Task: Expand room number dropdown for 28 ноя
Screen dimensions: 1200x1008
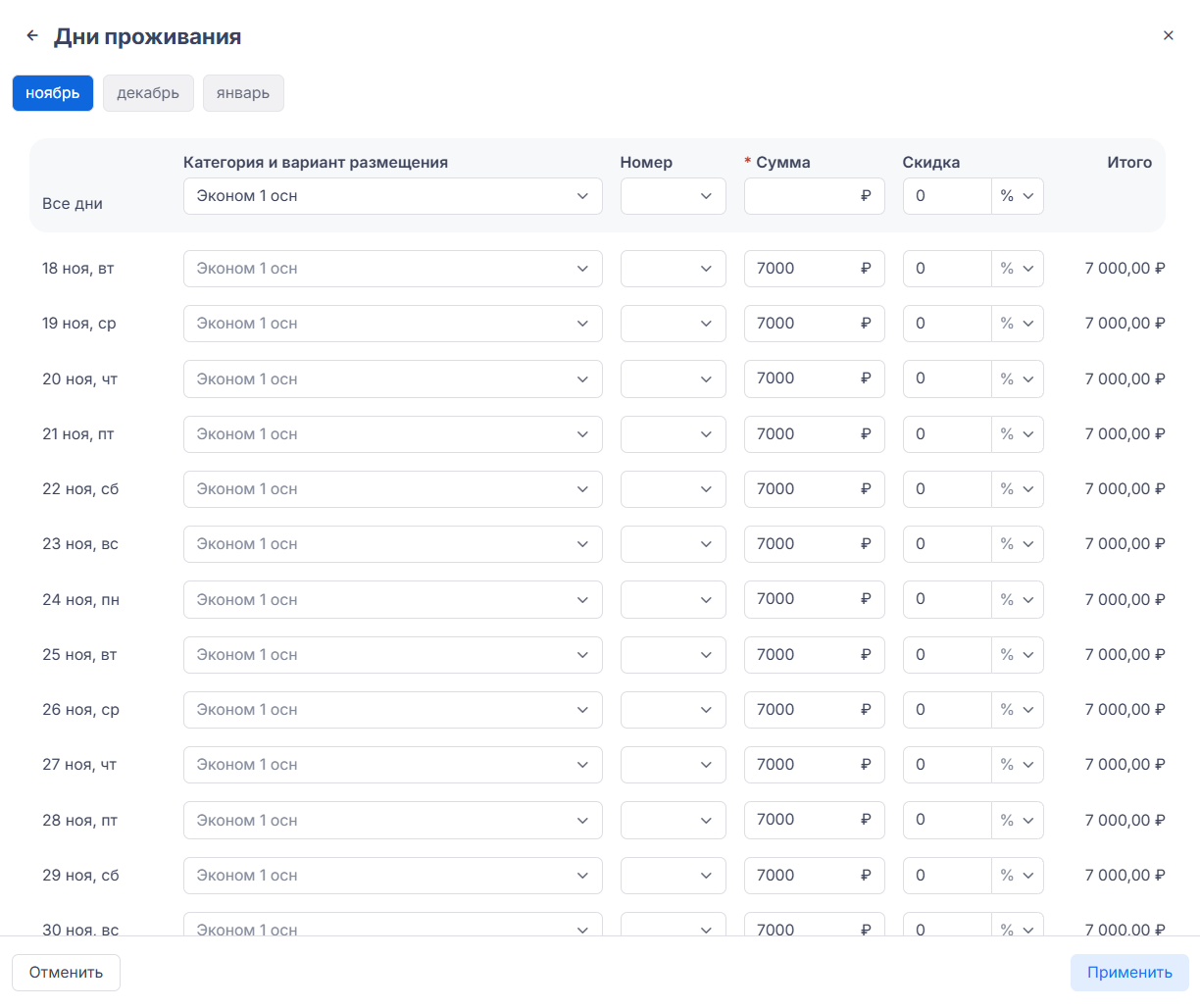Action: pyautogui.click(x=673, y=821)
